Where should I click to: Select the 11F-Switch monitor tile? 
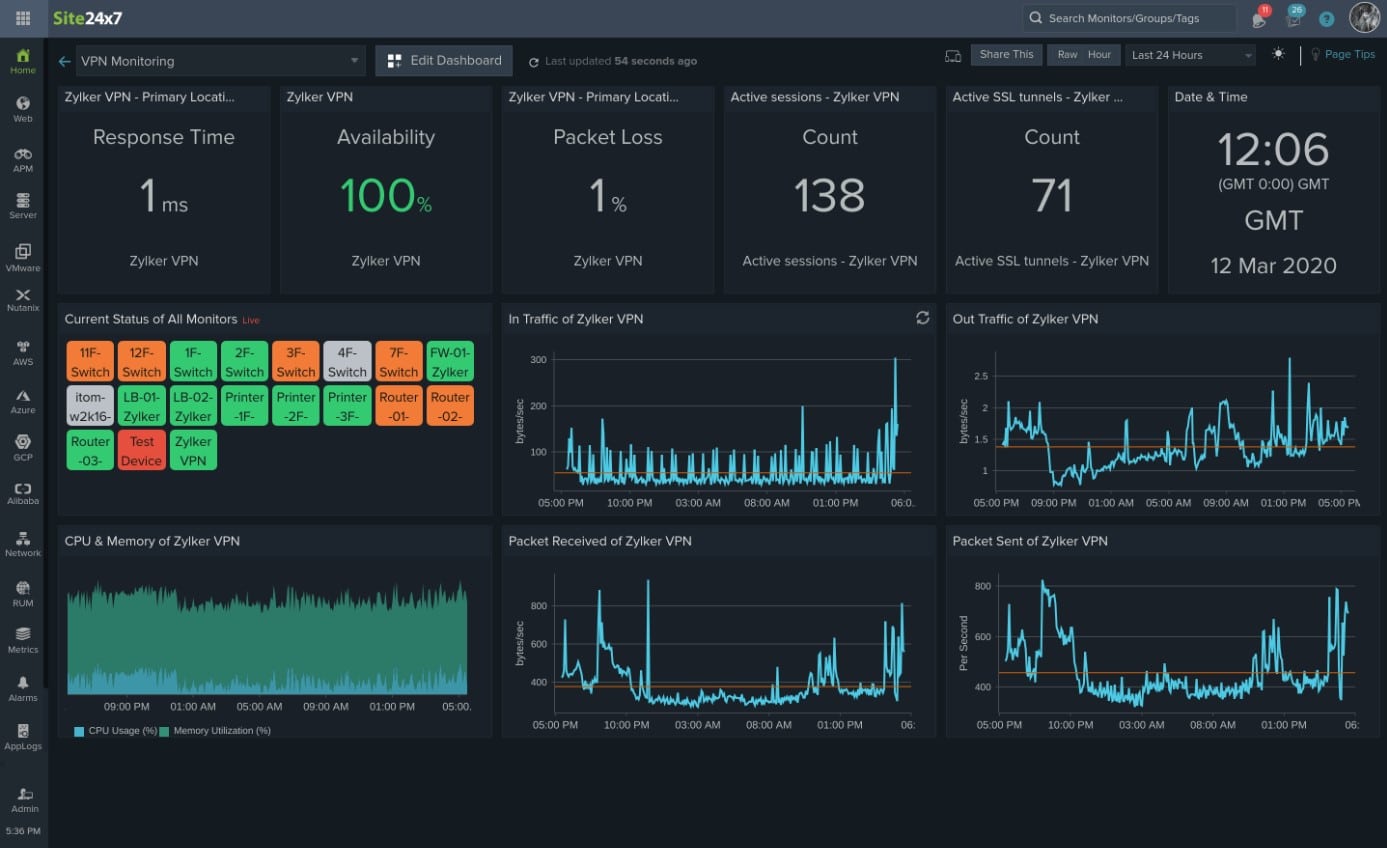[90, 361]
